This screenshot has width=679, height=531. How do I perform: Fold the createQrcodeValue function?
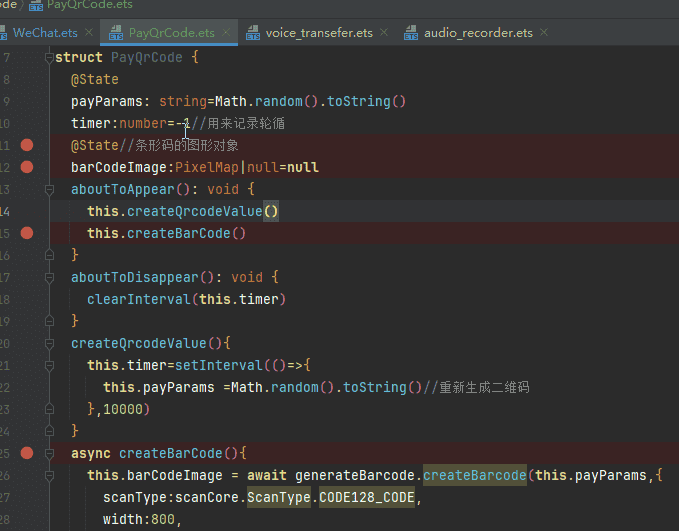click(x=47, y=343)
